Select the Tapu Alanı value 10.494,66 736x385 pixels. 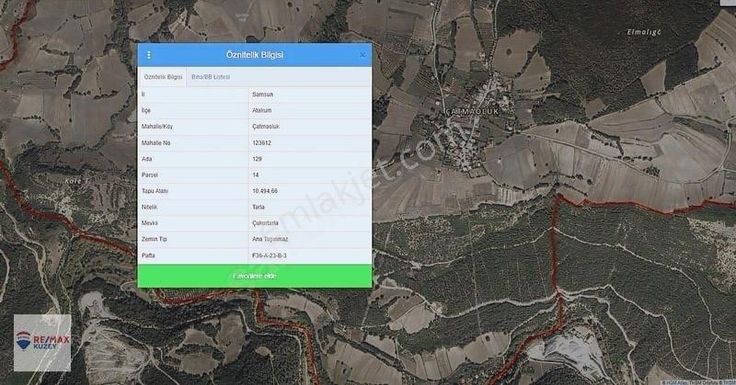click(265, 191)
